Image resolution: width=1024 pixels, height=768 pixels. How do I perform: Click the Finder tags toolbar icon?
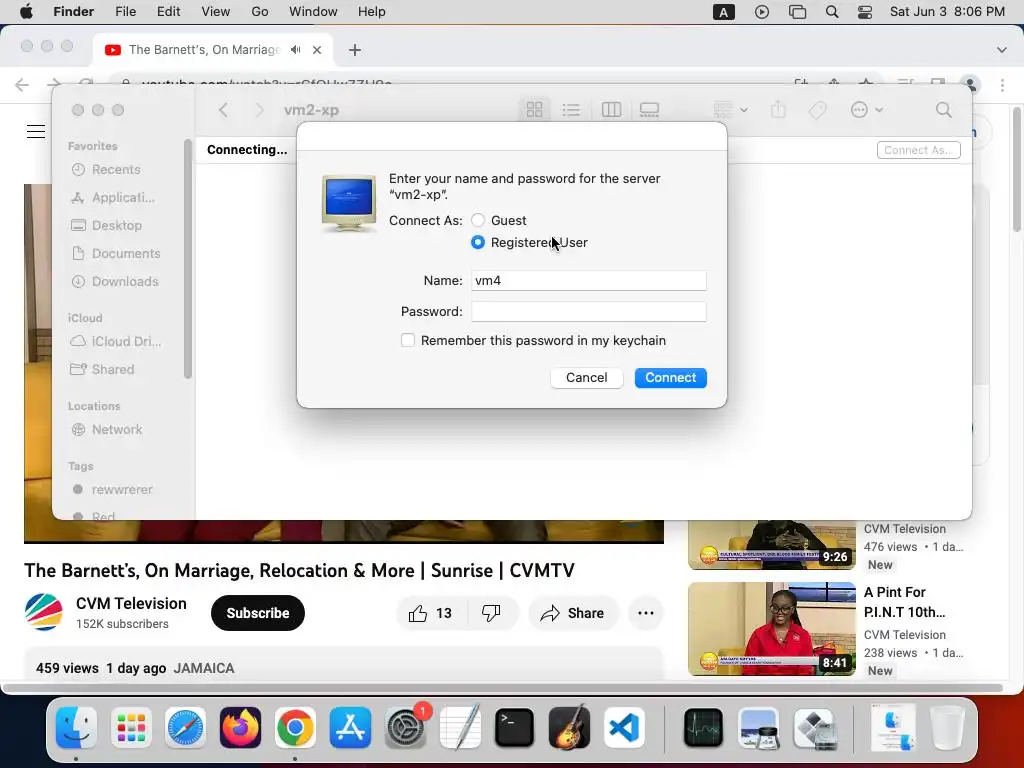[818, 110]
